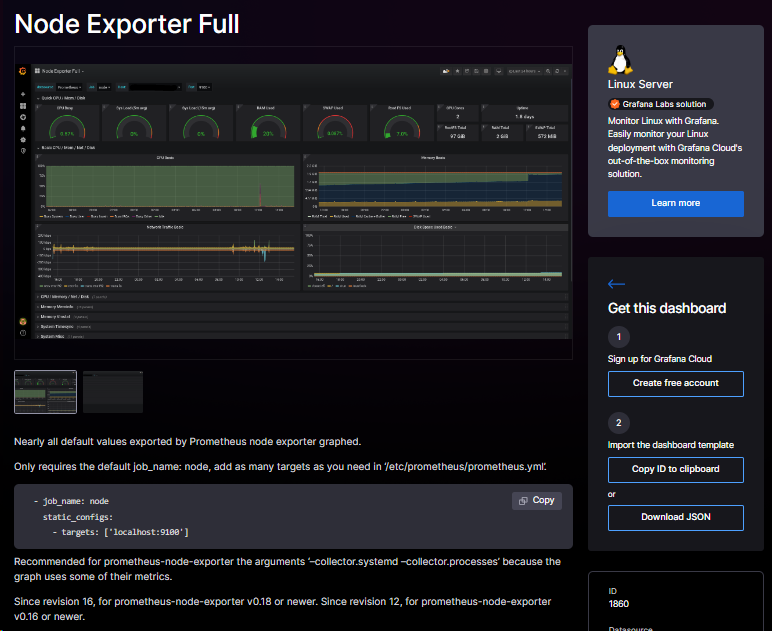The image size is (772, 631).
Task: Click the job_name: node code line
Action: pyautogui.click(x=71, y=501)
